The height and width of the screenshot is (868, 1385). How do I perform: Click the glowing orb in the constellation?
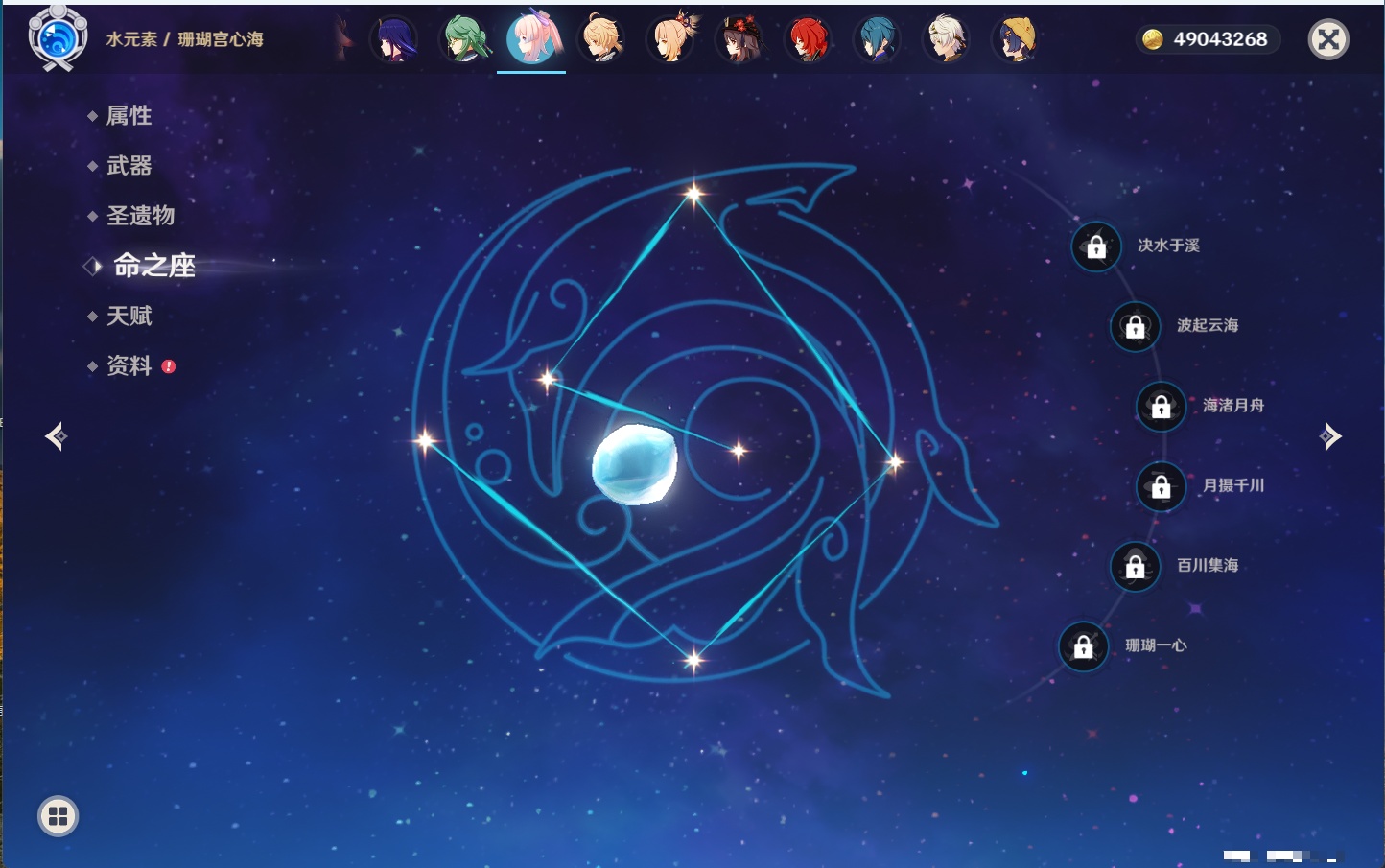click(634, 464)
